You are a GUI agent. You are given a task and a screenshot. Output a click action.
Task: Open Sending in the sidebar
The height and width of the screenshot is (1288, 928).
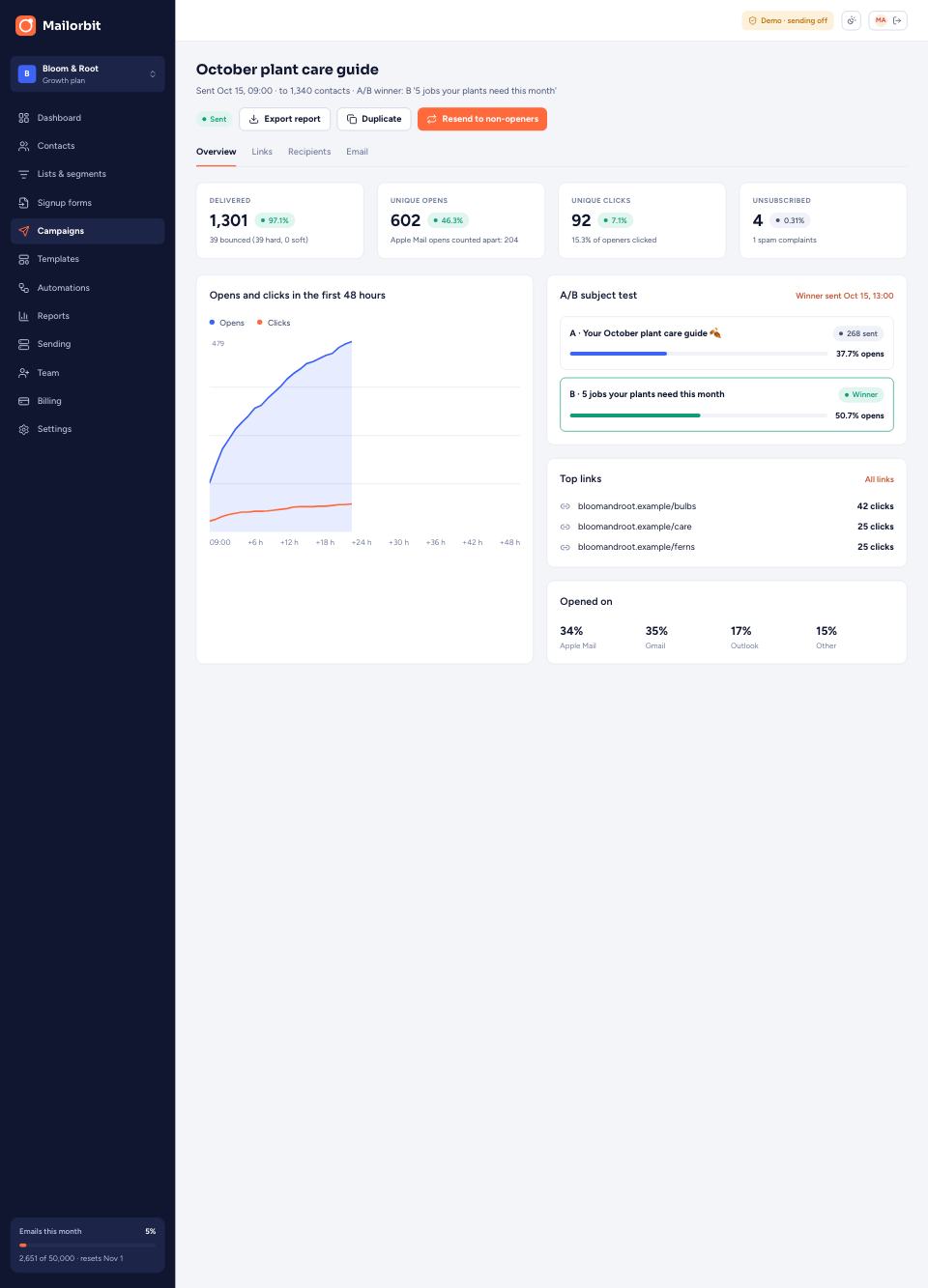pos(87,344)
